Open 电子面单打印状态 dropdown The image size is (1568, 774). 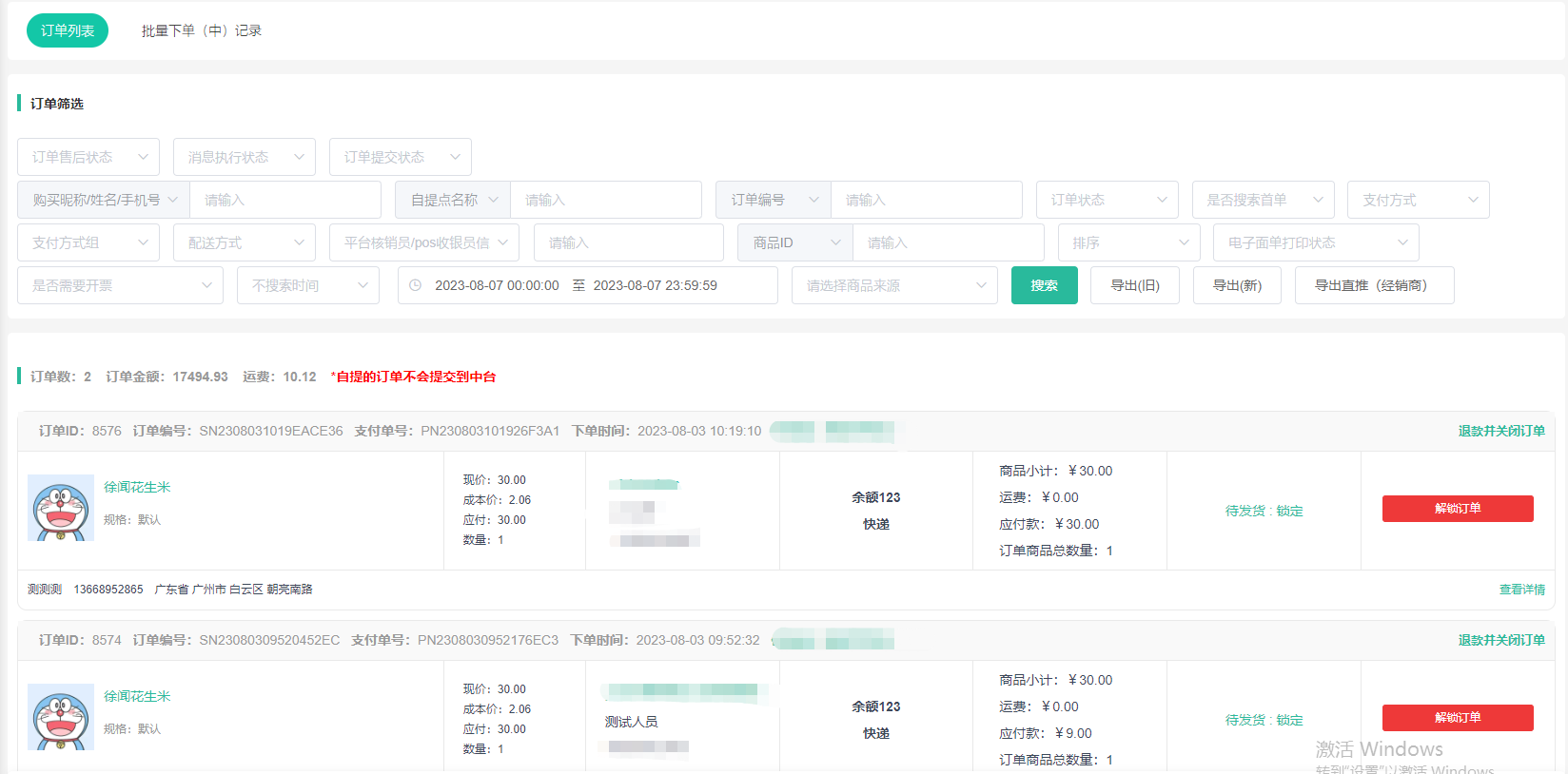(x=1316, y=242)
